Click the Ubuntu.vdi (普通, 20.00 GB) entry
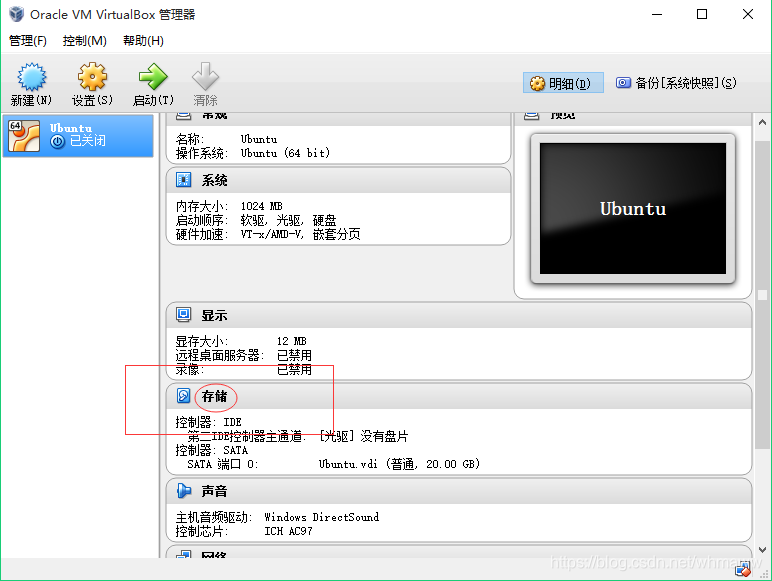Screen dimensions: 772x581 pyautogui.click(x=399, y=464)
